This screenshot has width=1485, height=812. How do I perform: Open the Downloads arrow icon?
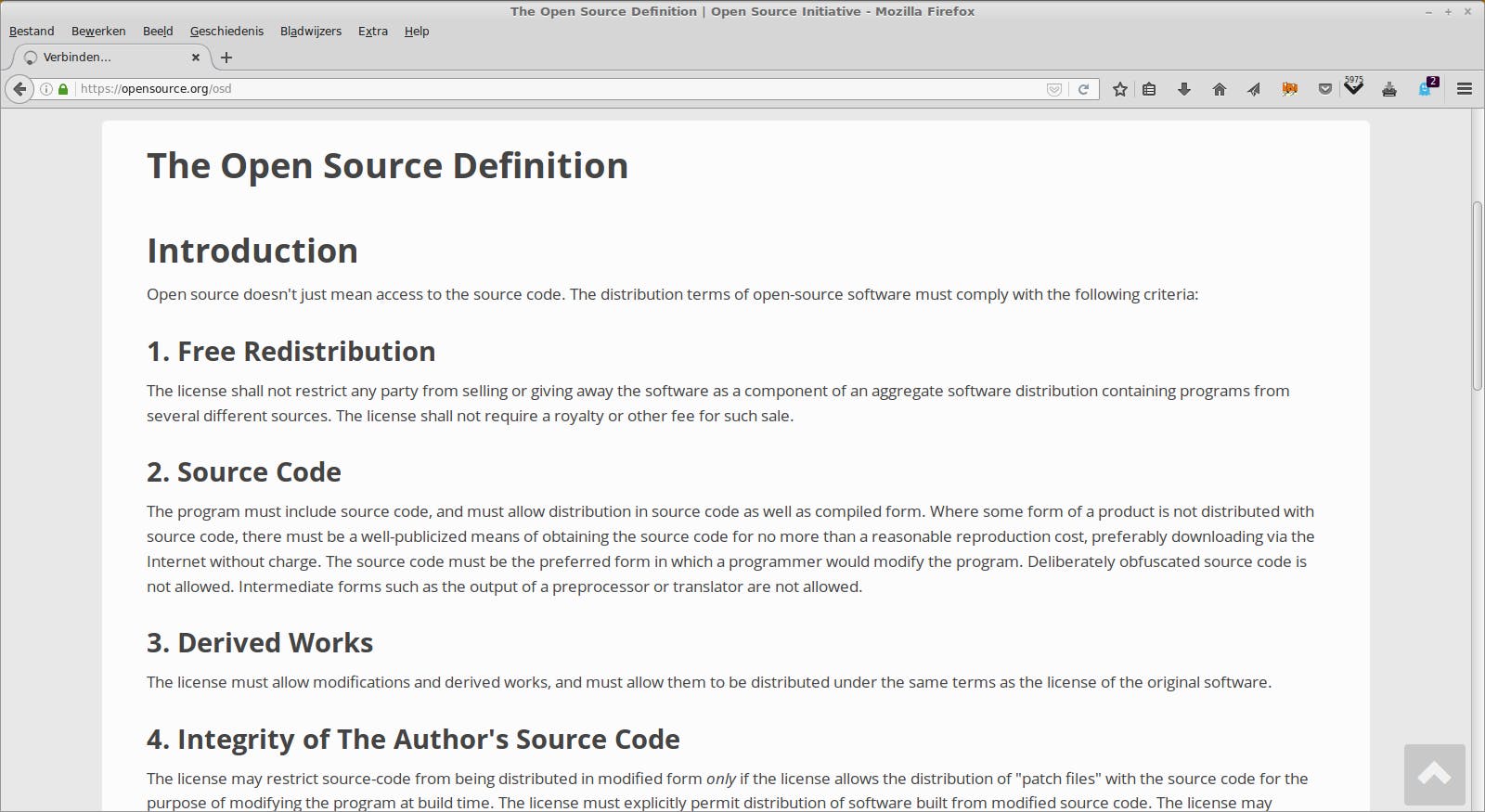(1184, 89)
